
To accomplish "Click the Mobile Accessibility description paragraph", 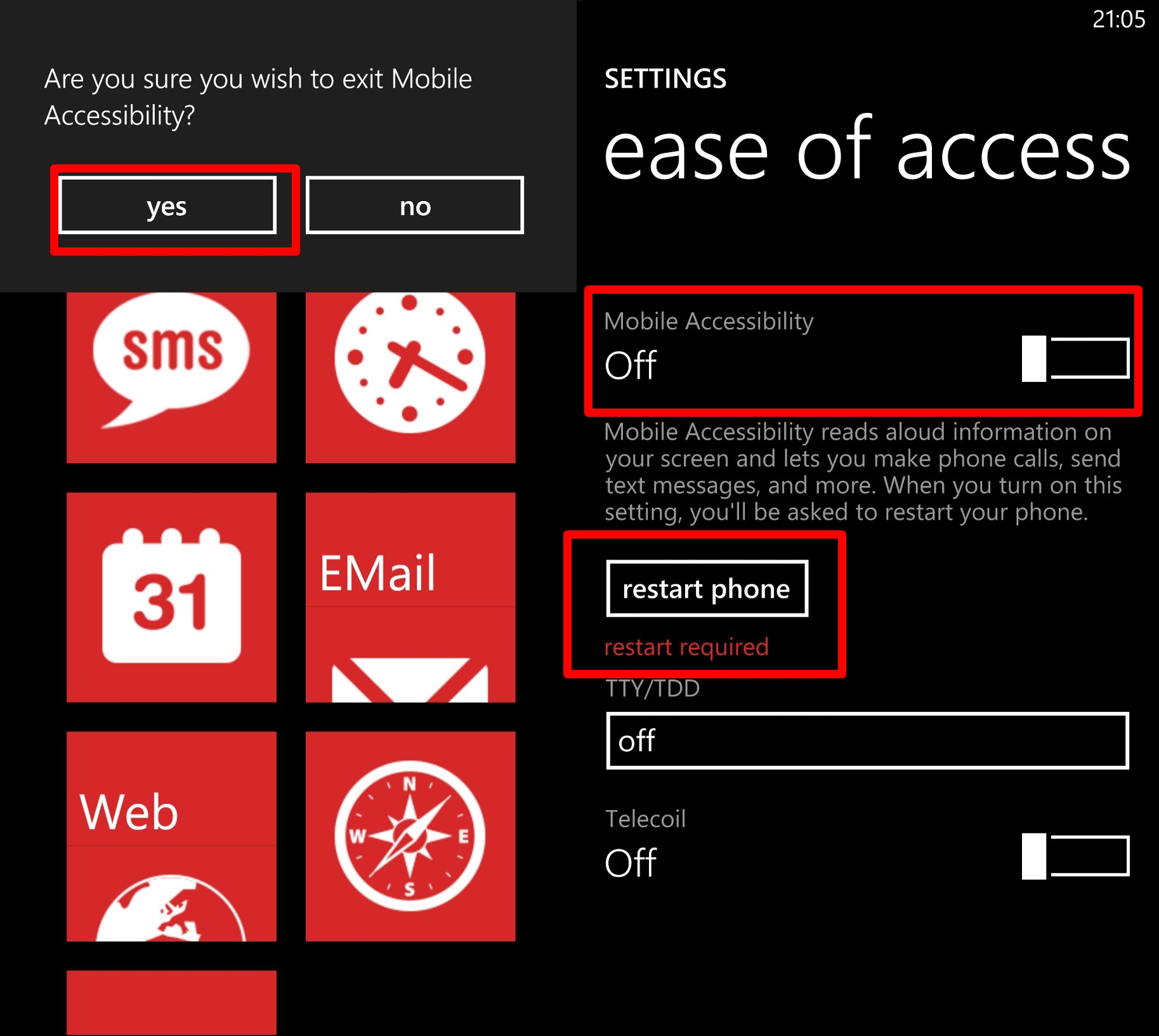I will (x=863, y=472).
